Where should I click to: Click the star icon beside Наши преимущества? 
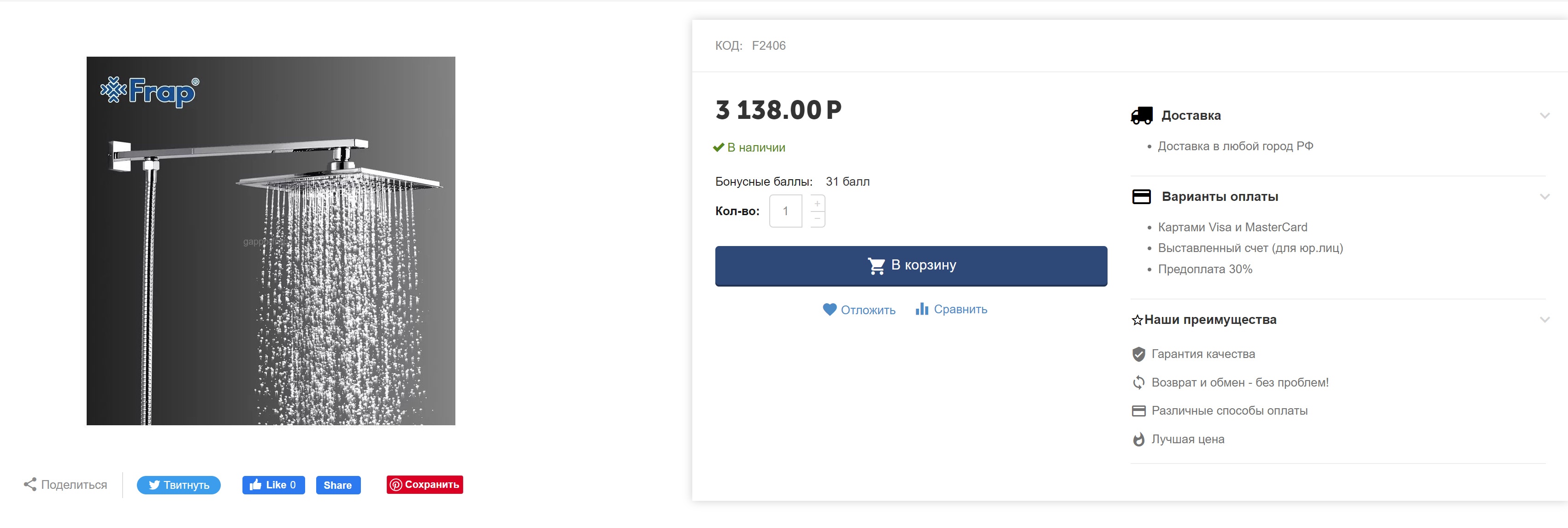[1137, 320]
